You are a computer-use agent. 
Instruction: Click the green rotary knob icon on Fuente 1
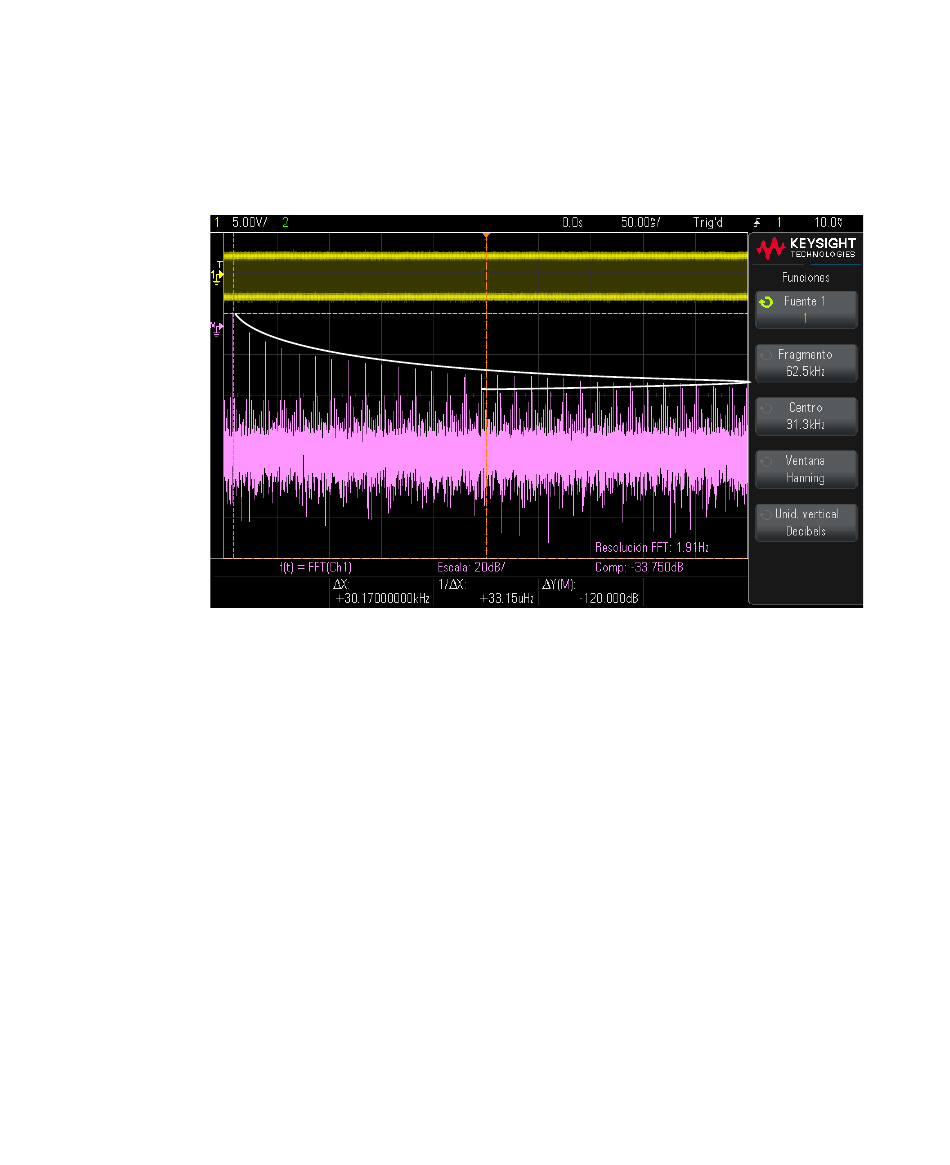pyautogui.click(x=767, y=302)
